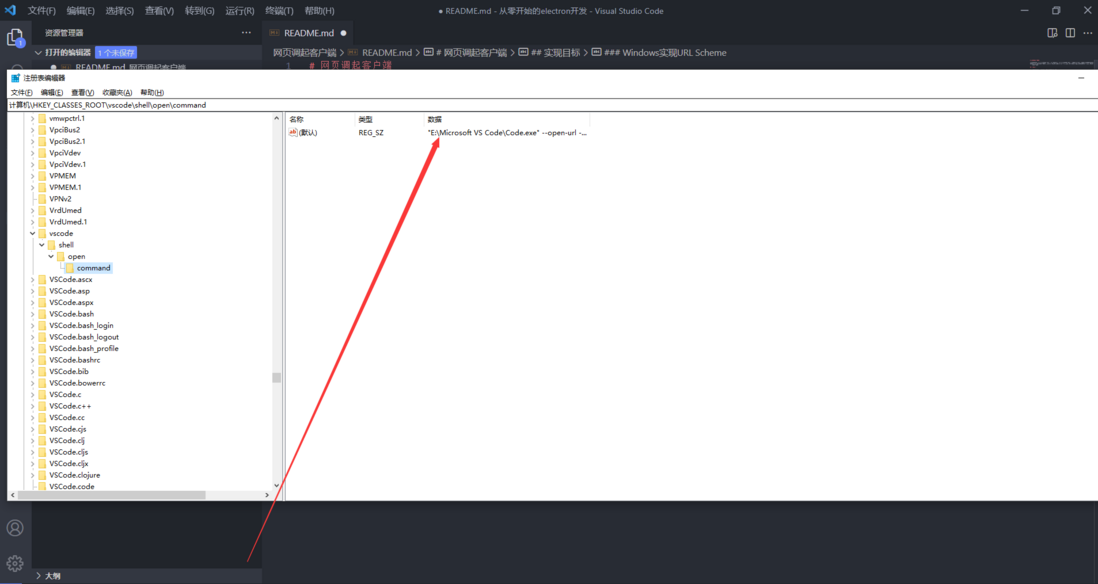Select the command key in registry tree
Image resolution: width=1098 pixels, height=584 pixels.
(94, 268)
